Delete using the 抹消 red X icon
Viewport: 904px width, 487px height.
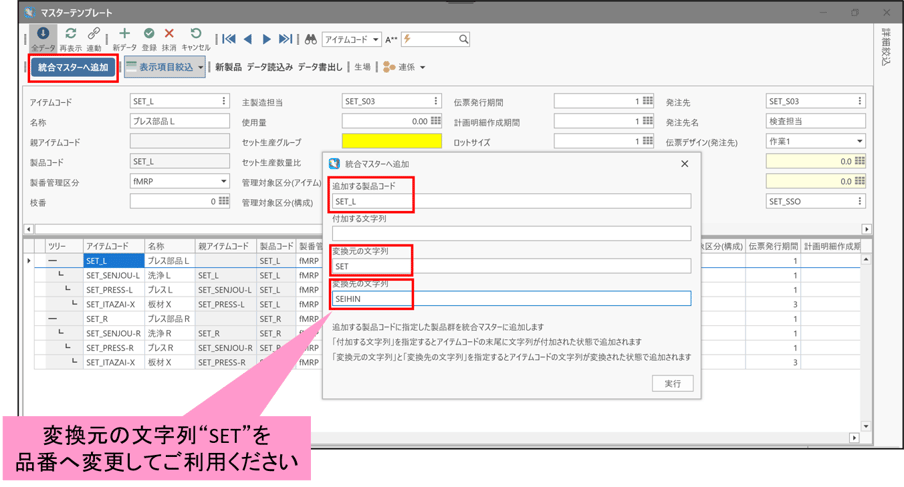169,34
